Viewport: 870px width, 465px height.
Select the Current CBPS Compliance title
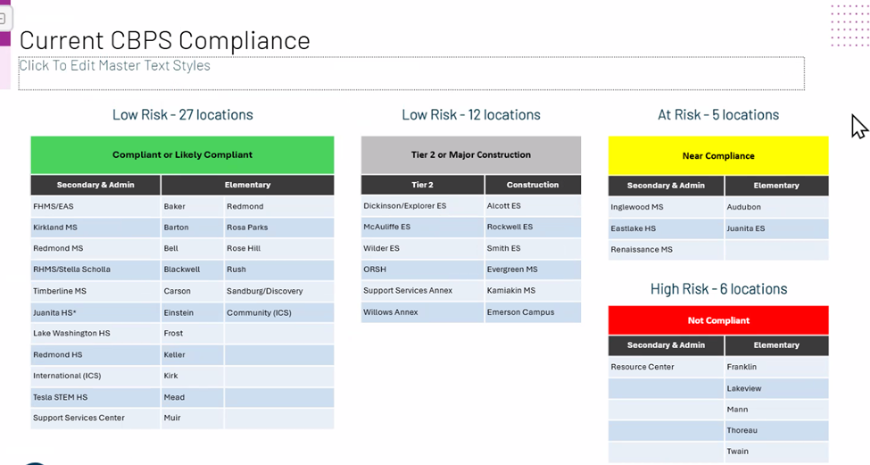[x=165, y=40]
